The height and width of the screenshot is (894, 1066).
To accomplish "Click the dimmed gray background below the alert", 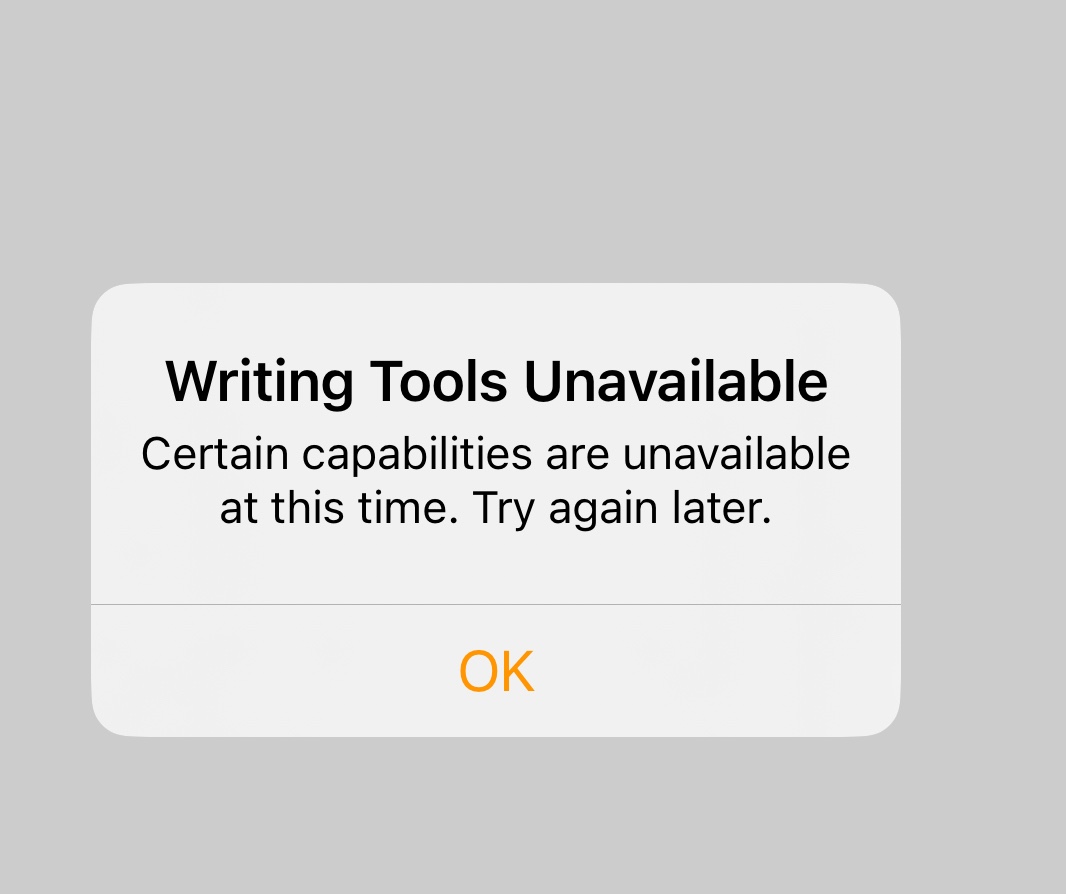I will pos(496,816).
